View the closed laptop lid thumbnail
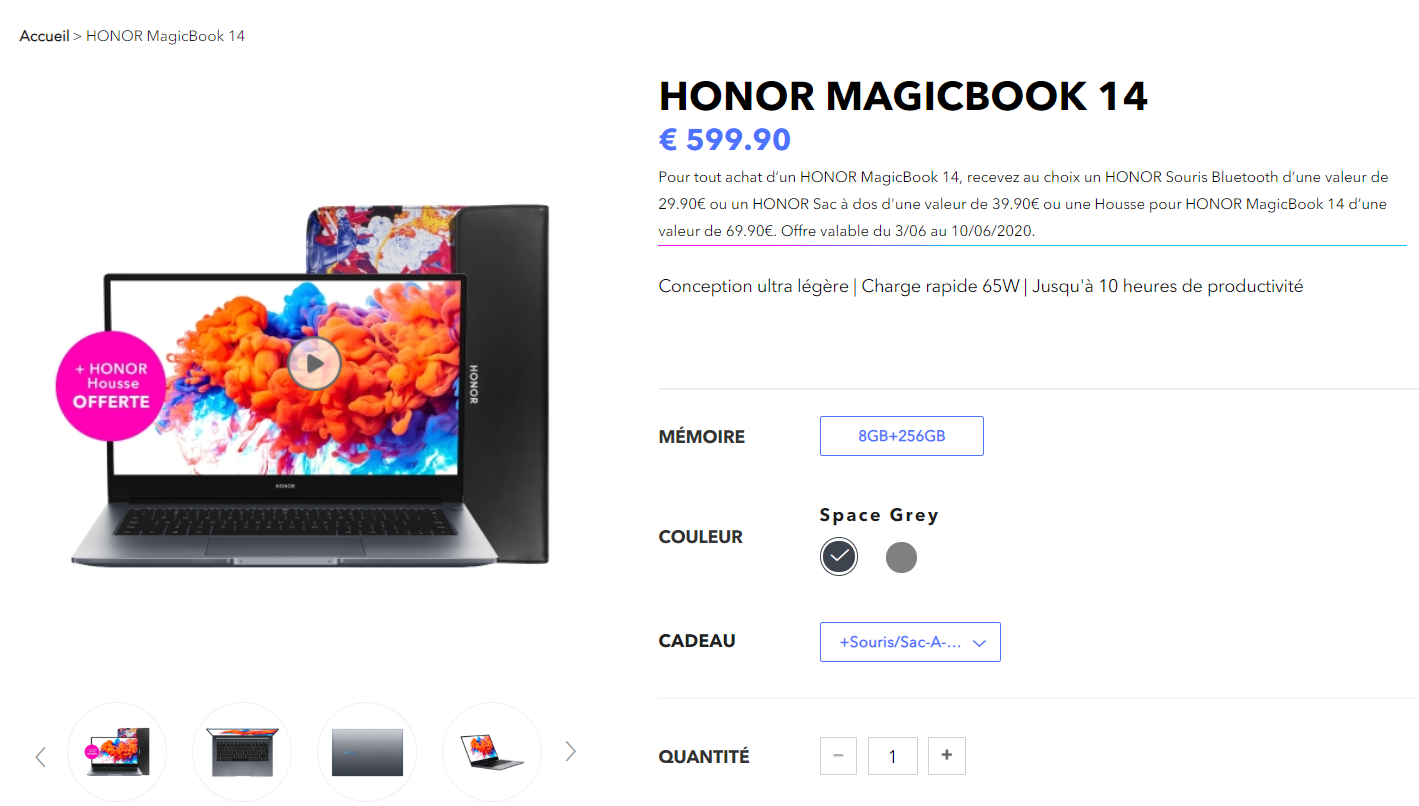Image resolution: width=1419 pixels, height=806 pixels. [x=367, y=752]
